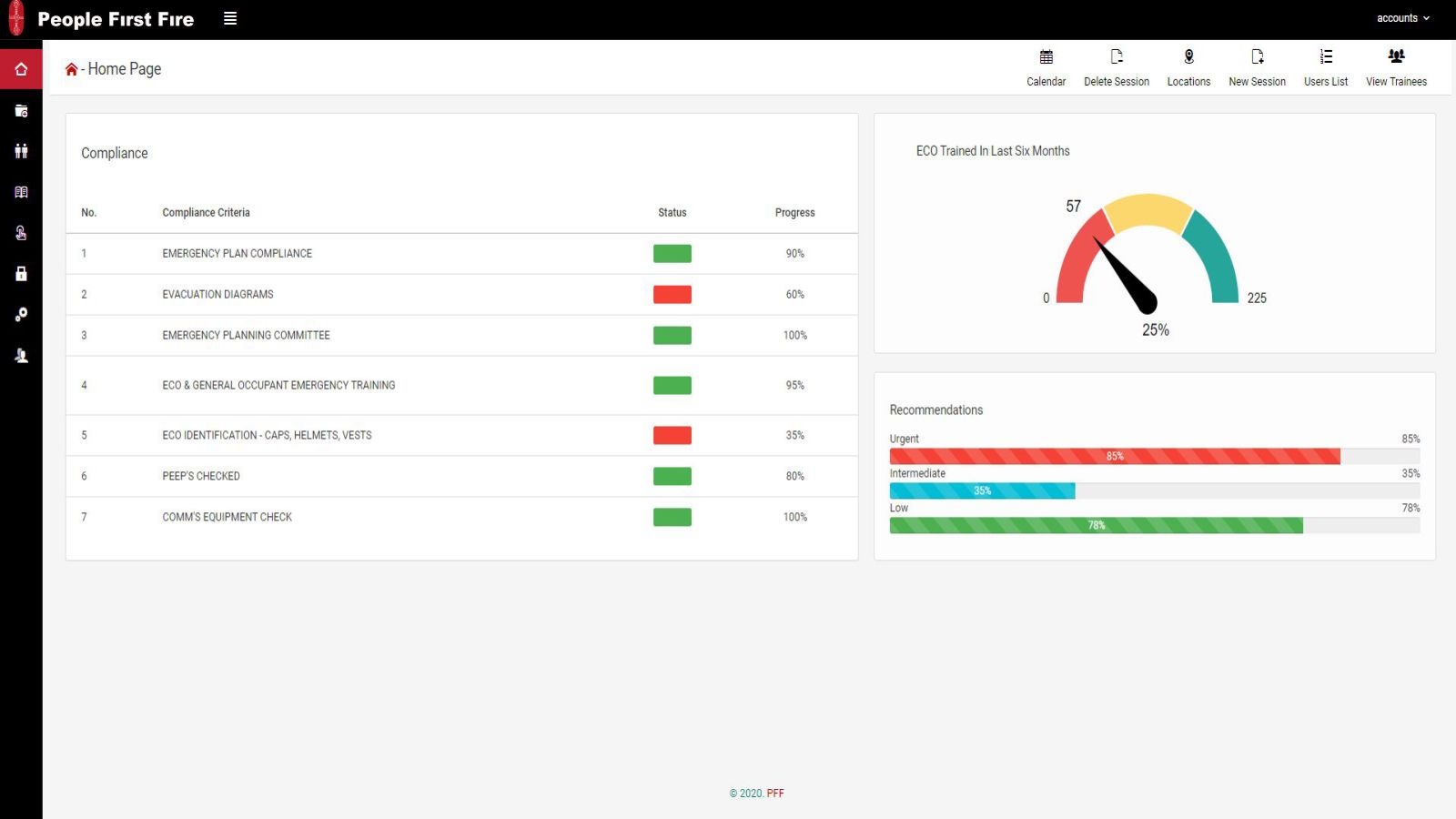Image resolution: width=1456 pixels, height=819 pixels.
Task: Open the gears settings sidebar icon
Action: click(21, 315)
